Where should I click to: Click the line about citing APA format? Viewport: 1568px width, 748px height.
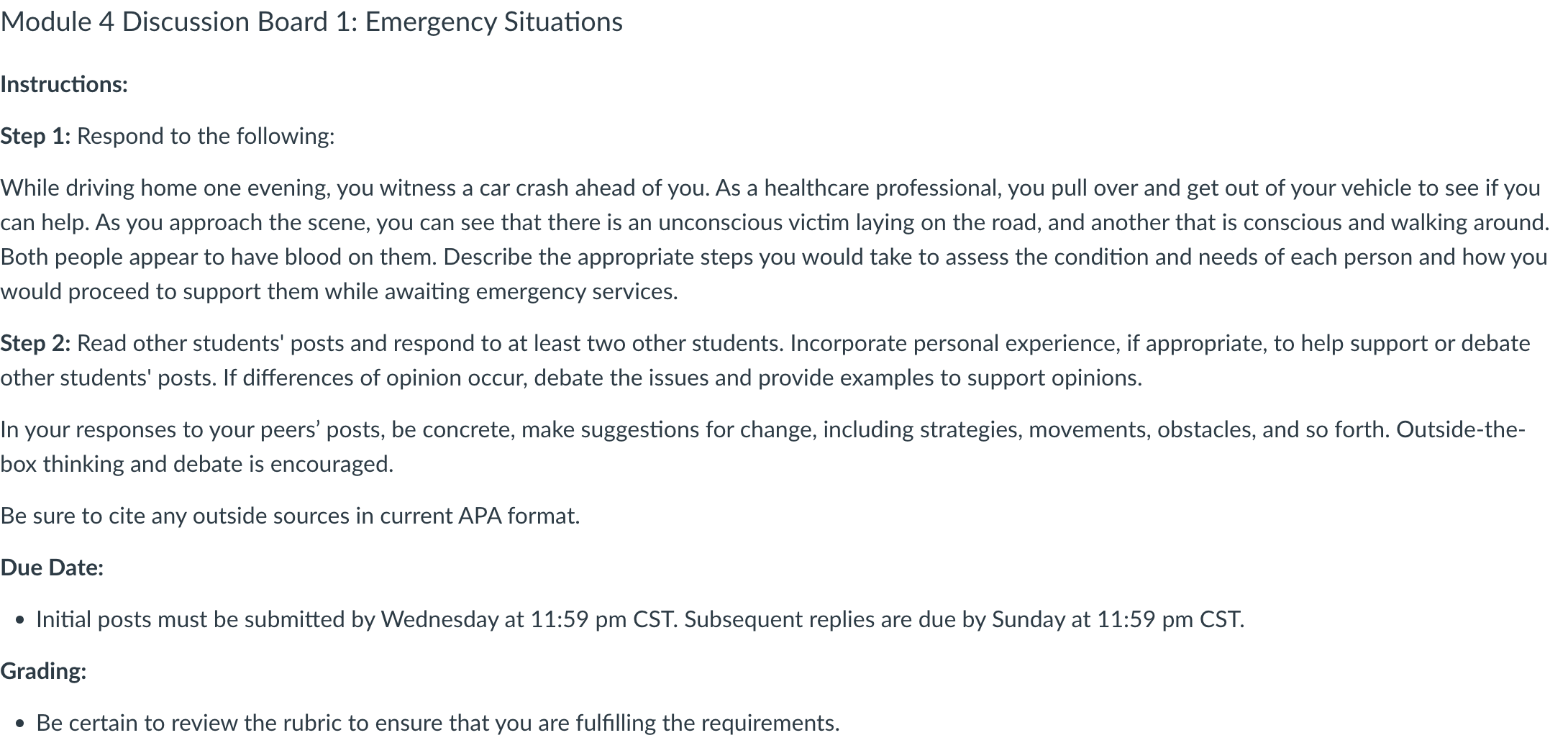click(290, 516)
